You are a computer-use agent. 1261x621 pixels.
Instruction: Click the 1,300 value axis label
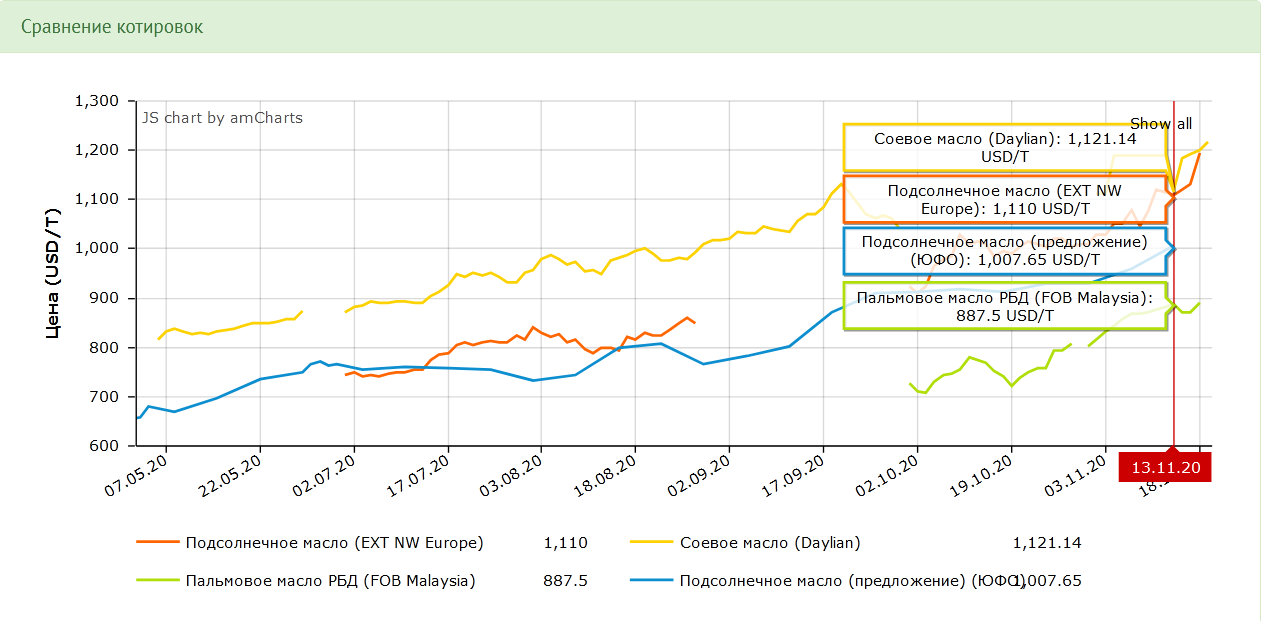click(x=97, y=101)
